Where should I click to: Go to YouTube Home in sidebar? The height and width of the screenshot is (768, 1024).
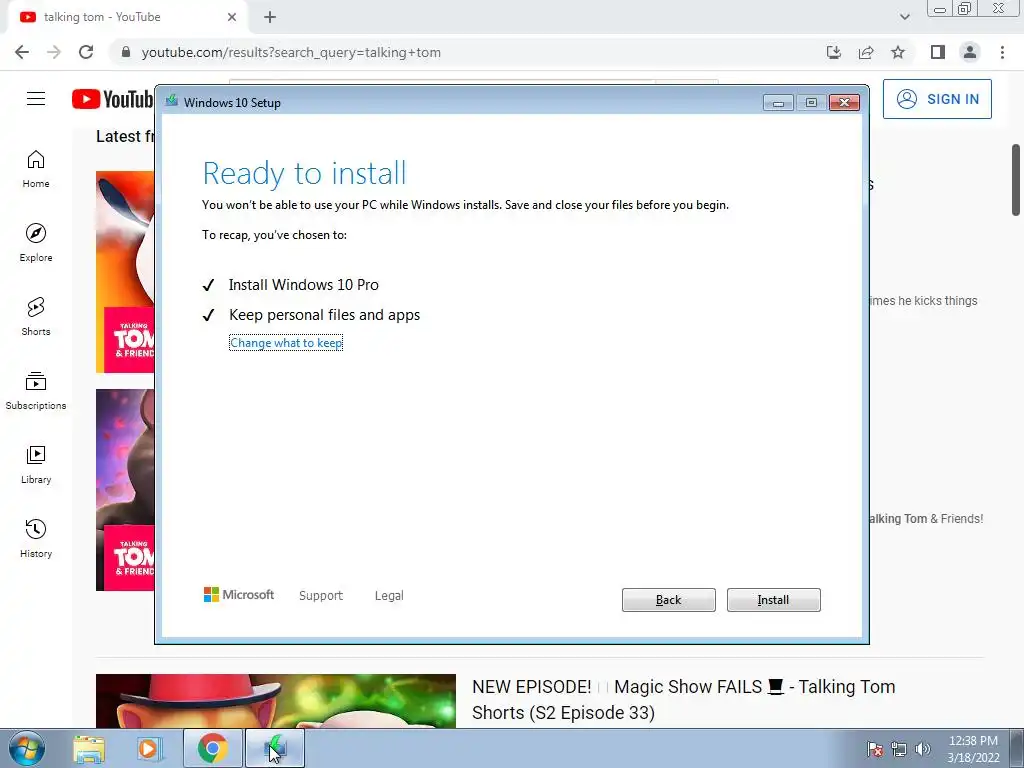(x=36, y=169)
